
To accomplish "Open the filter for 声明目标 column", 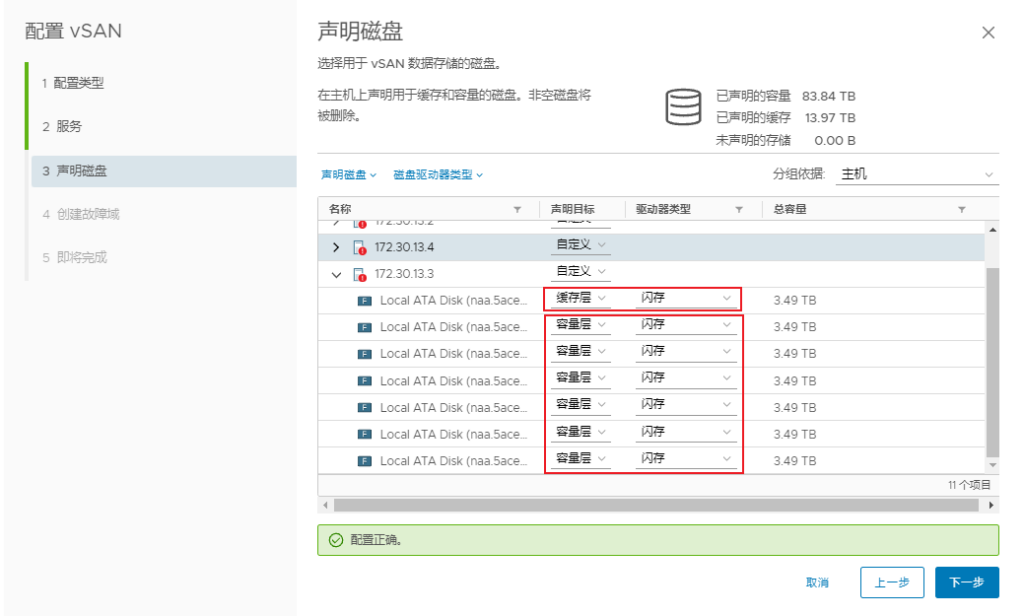I will coord(614,210).
